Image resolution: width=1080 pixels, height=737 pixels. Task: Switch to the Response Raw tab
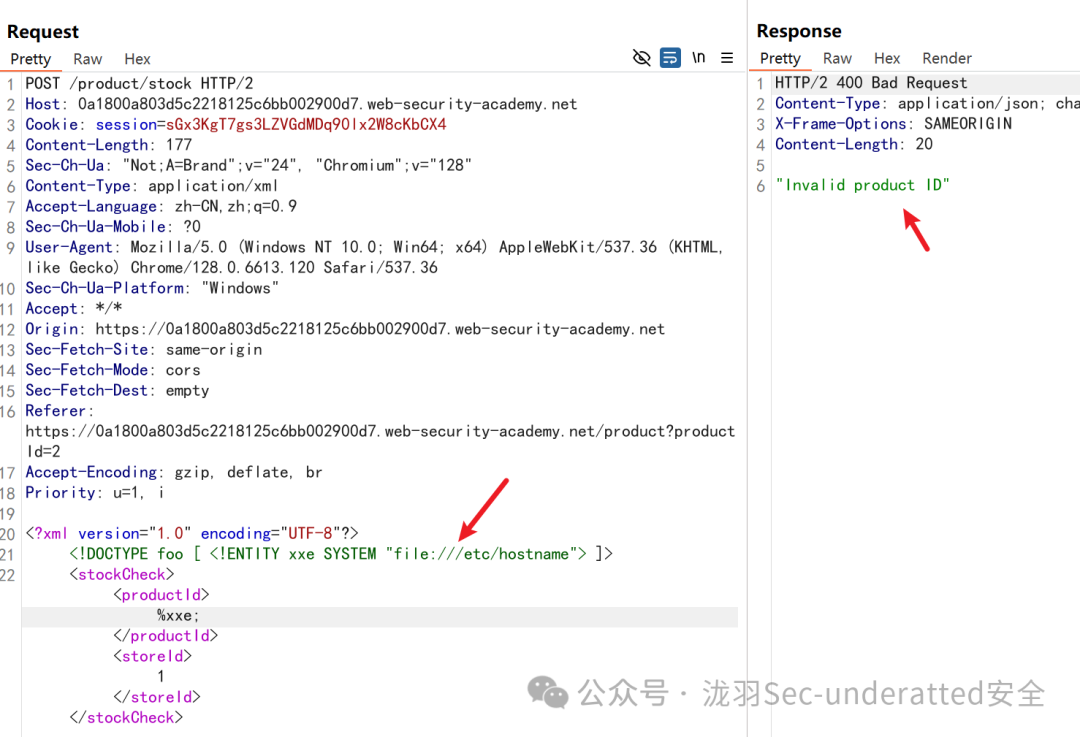click(x=837, y=59)
